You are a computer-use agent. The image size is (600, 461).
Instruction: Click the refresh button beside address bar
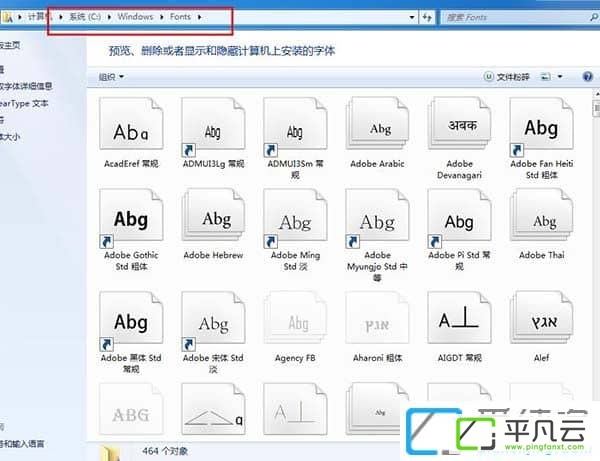click(x=427, y=17)
